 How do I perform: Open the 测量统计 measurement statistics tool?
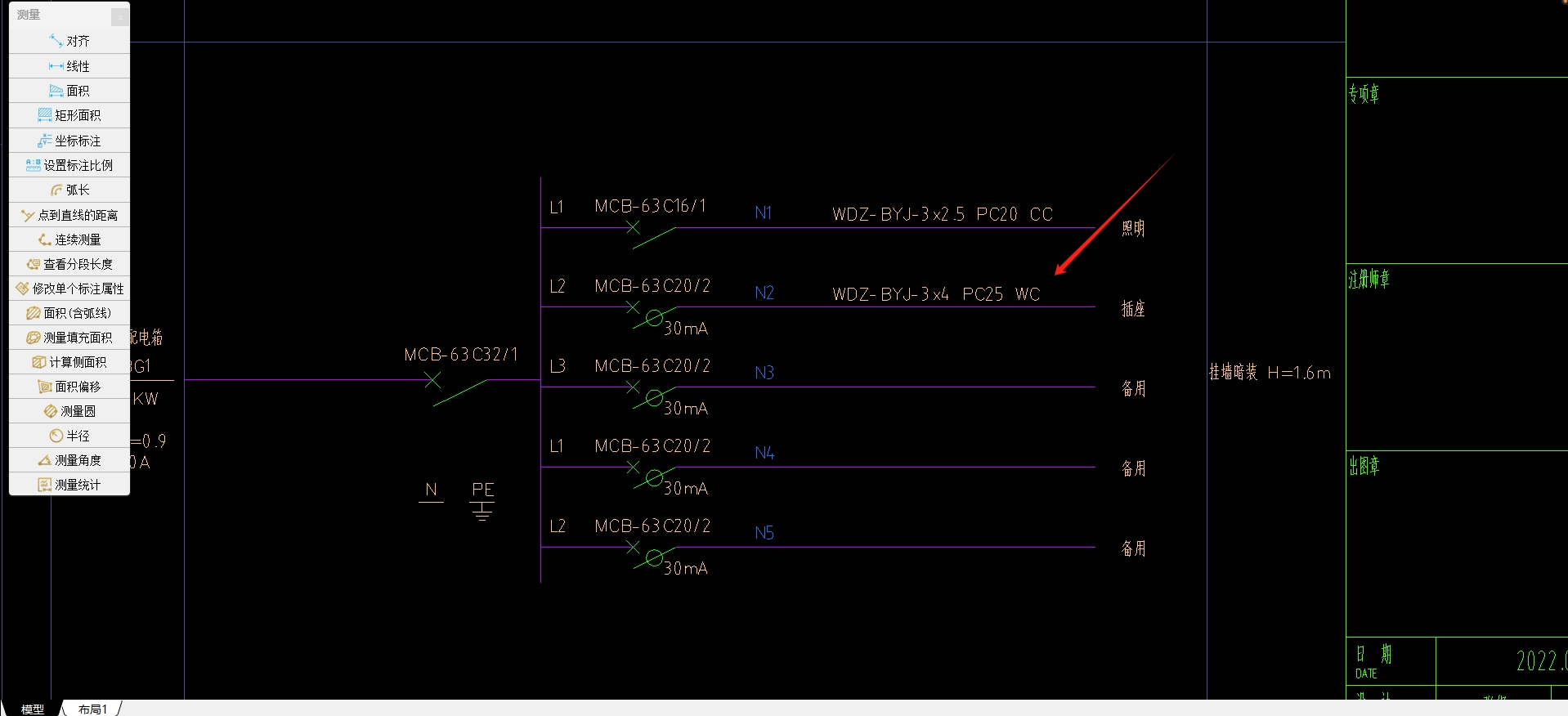[69, 485]
